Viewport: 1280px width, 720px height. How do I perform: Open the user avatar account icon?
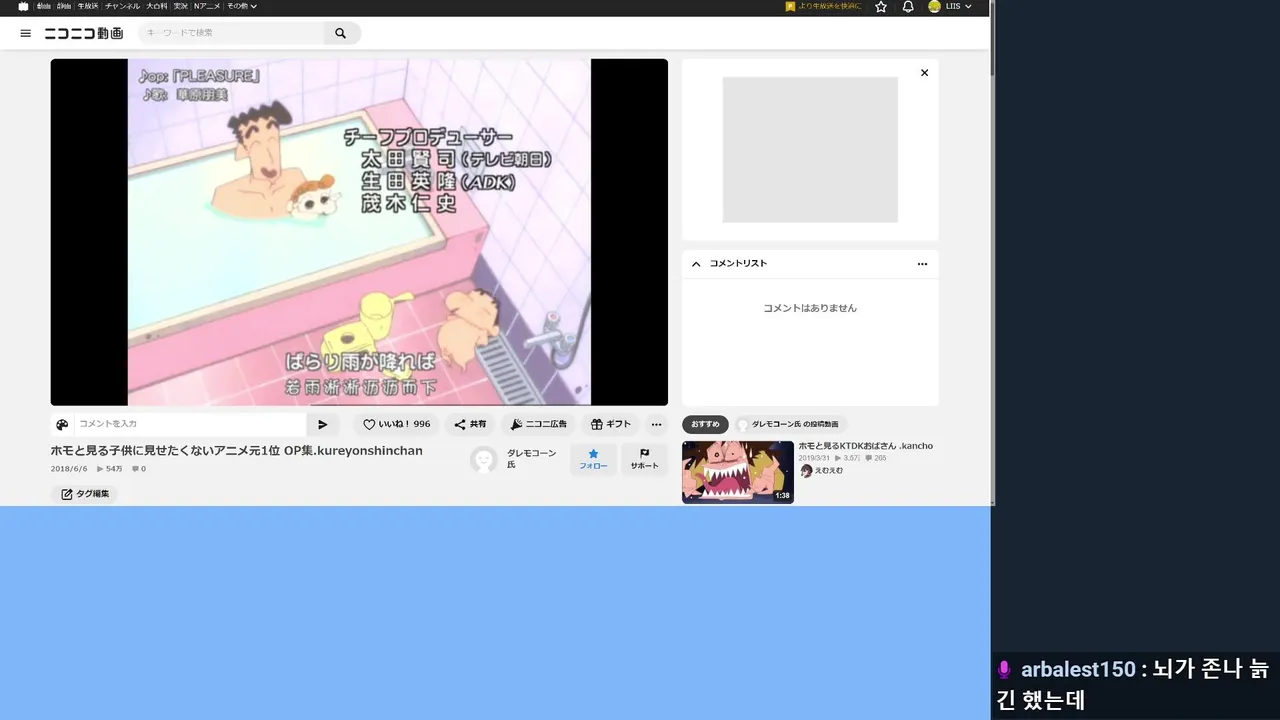(934, 6)
